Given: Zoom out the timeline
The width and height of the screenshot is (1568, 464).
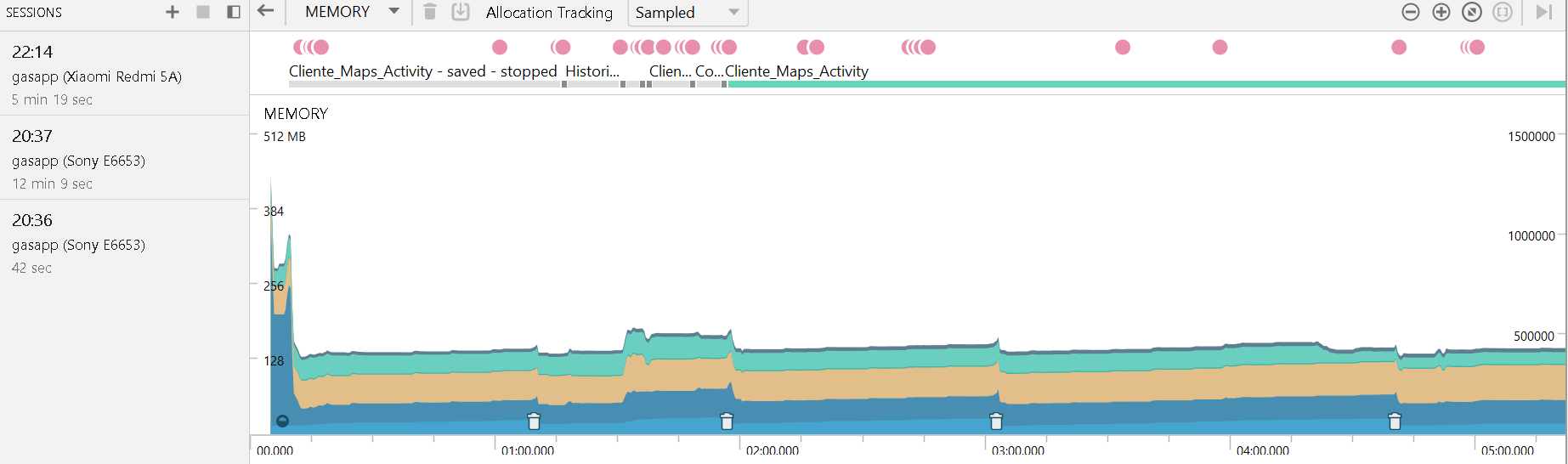Looking at the screenshot, I should tap(1411, 12).
